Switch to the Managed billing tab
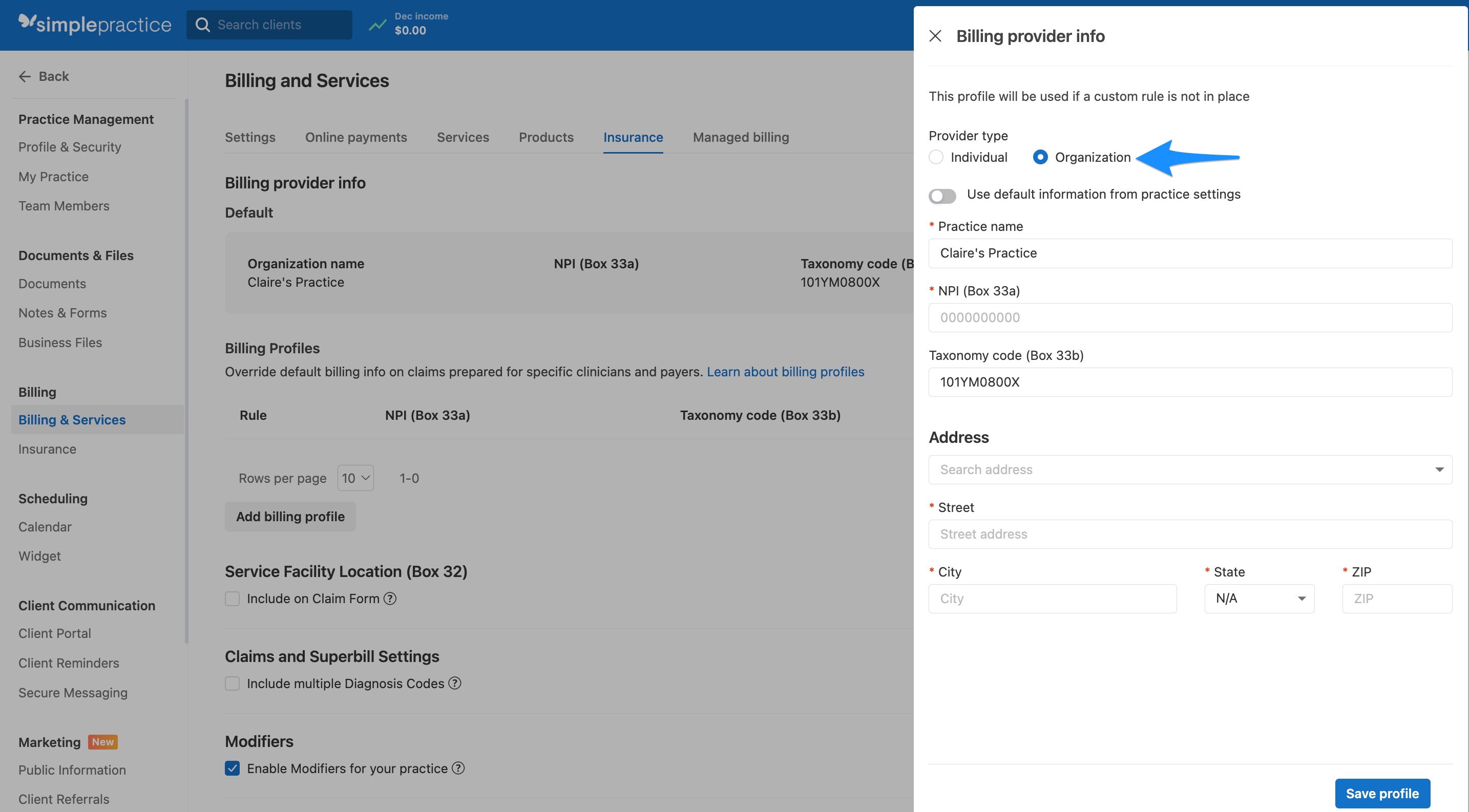1469x812 pixels. tap(740, 137)
